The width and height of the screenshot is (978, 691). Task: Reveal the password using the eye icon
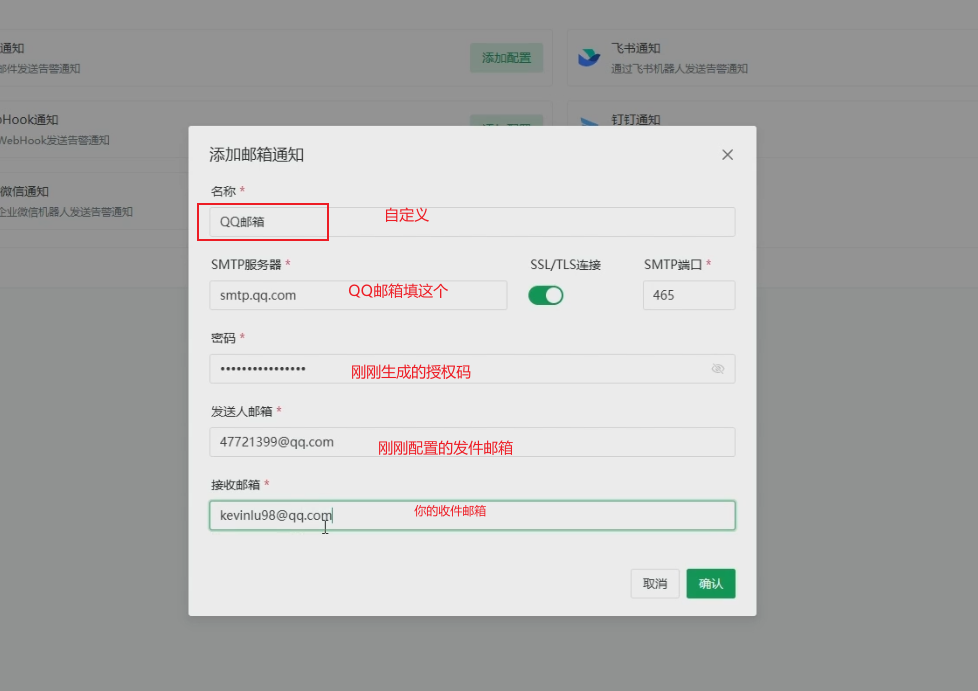[x=718, y=369]
